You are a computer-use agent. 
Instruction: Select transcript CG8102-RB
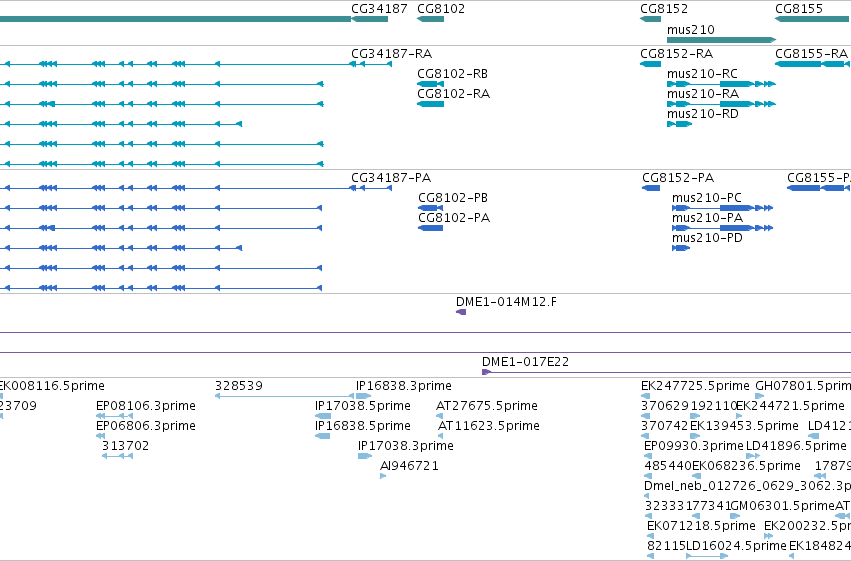click(x=430, y=84)
